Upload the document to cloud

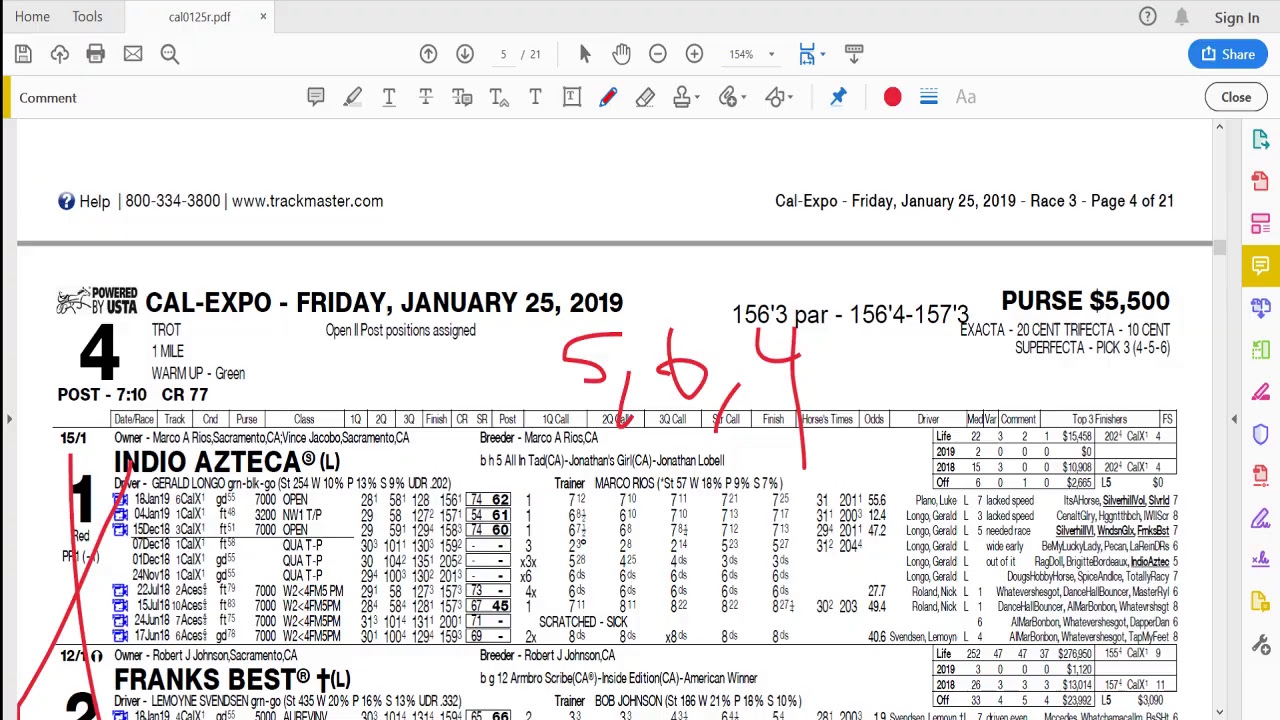click(60, 54)
